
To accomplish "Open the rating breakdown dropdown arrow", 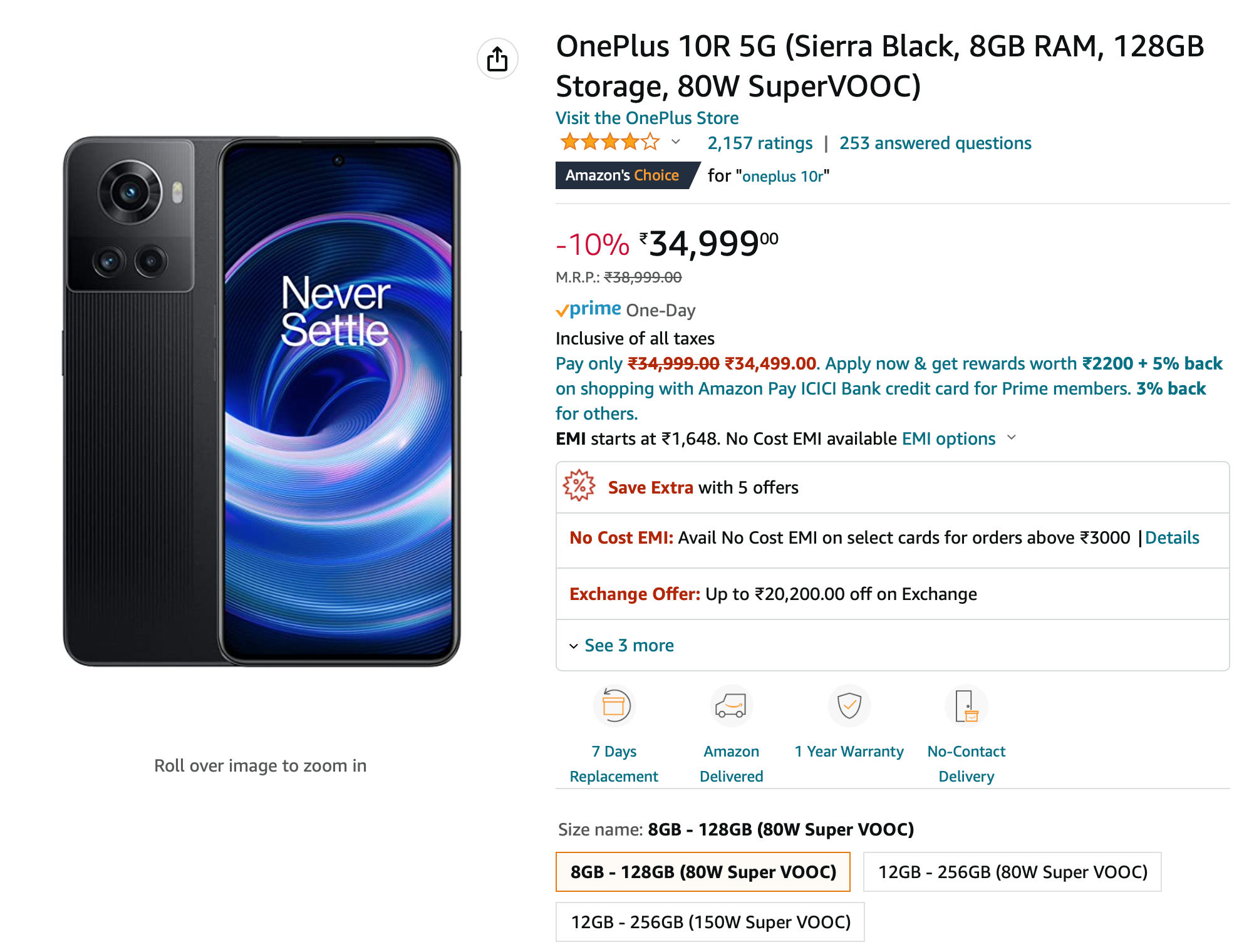I will pyautogui.click(x=676, y=142).
